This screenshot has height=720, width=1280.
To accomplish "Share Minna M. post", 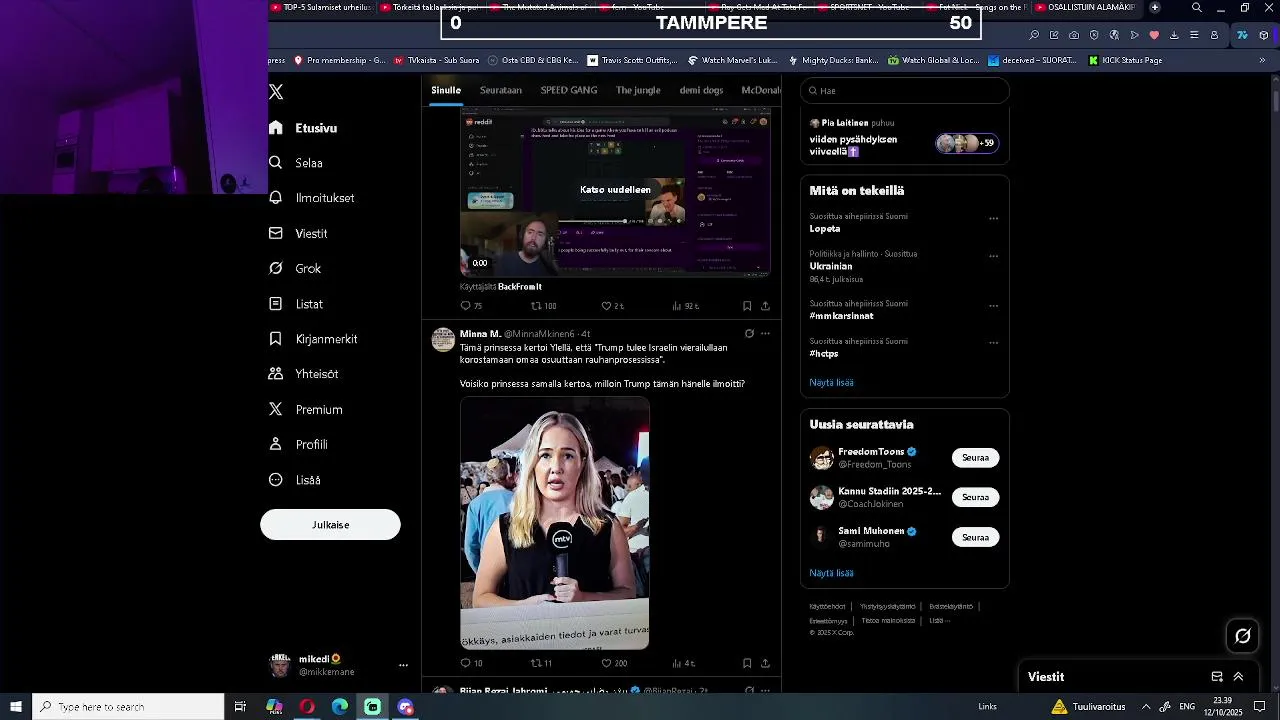I will coord(765,663).
